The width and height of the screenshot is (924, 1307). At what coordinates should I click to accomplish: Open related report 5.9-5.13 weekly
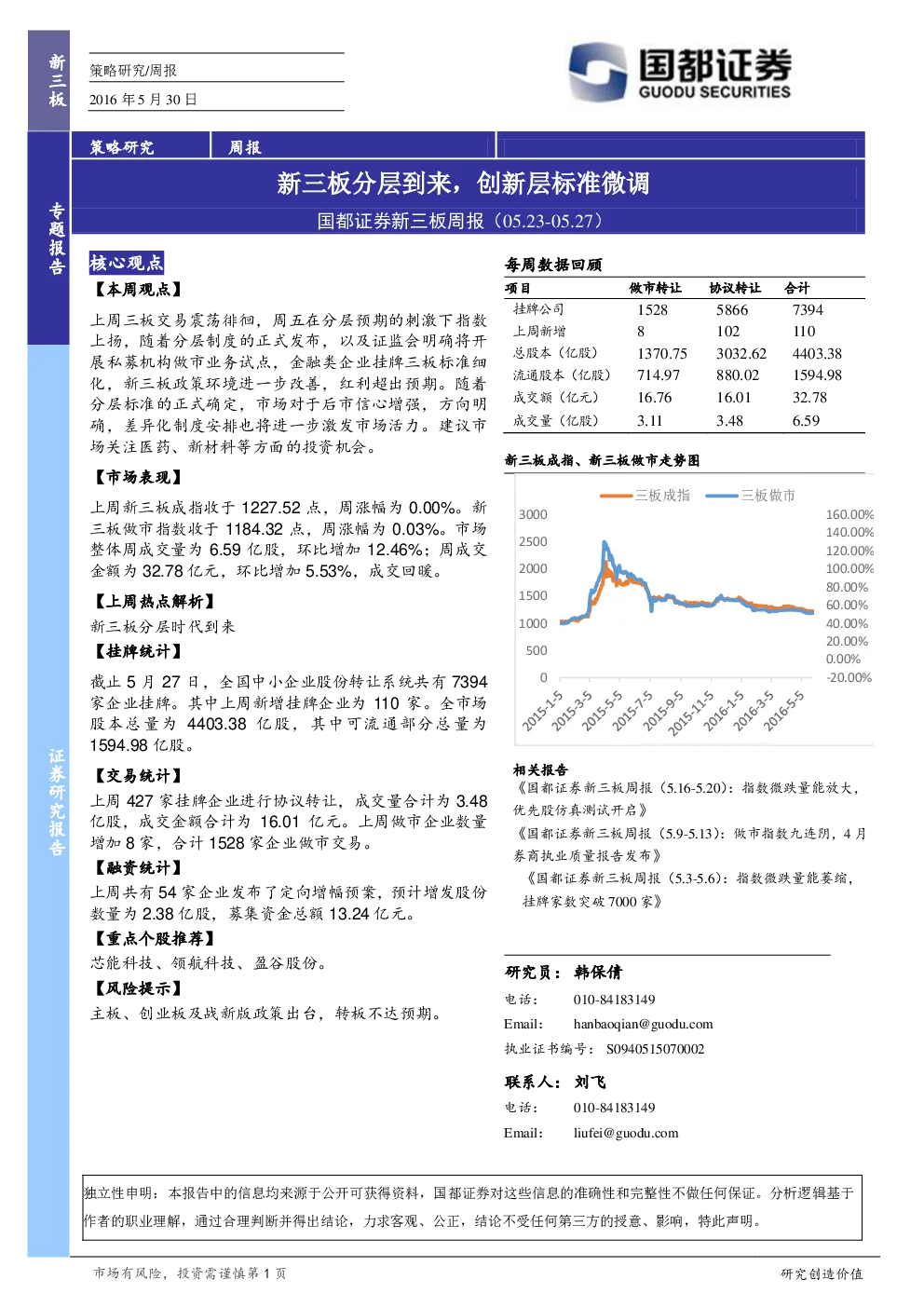689,845
